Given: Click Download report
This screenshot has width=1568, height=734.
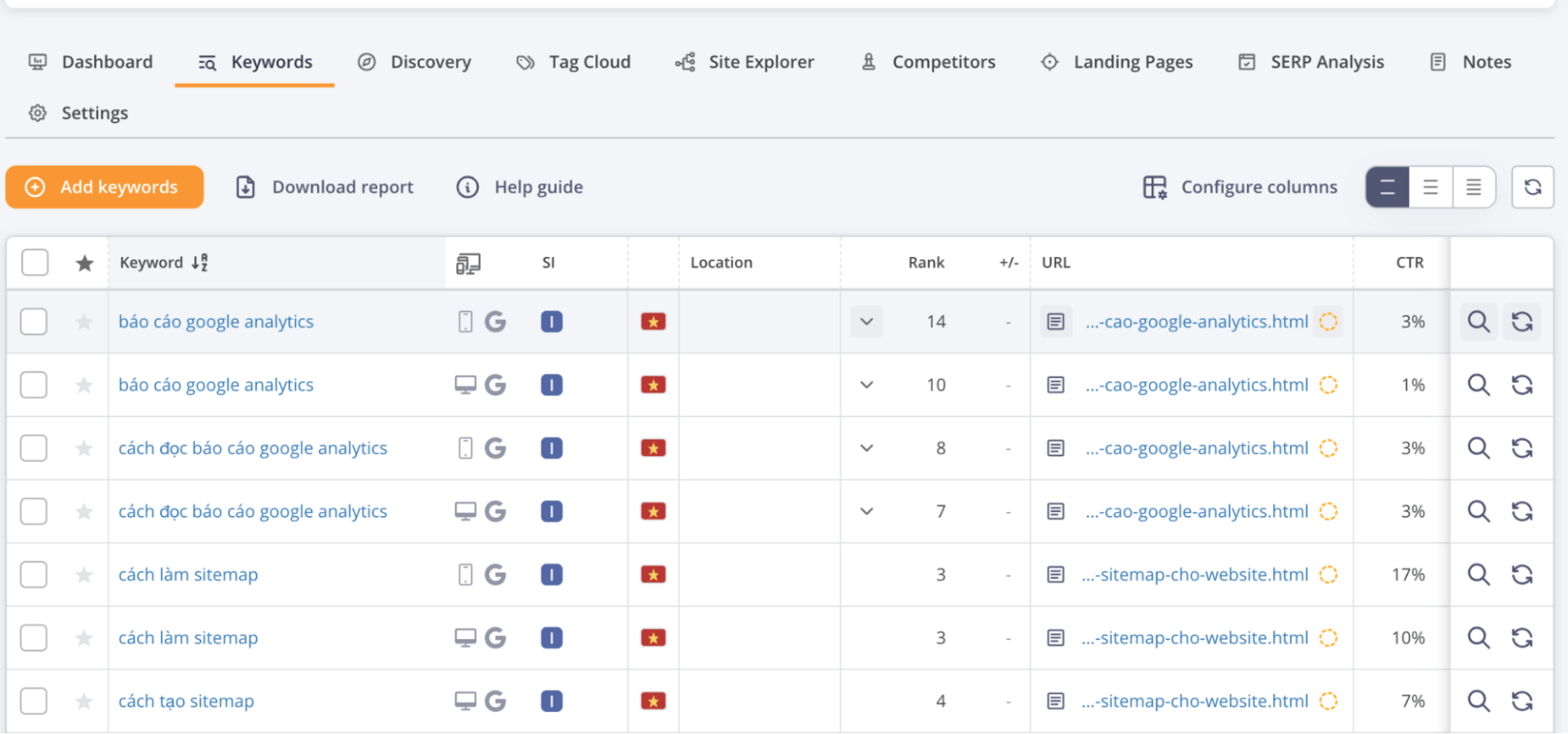Looking at the screenshot, I should [x=325, y=187].
